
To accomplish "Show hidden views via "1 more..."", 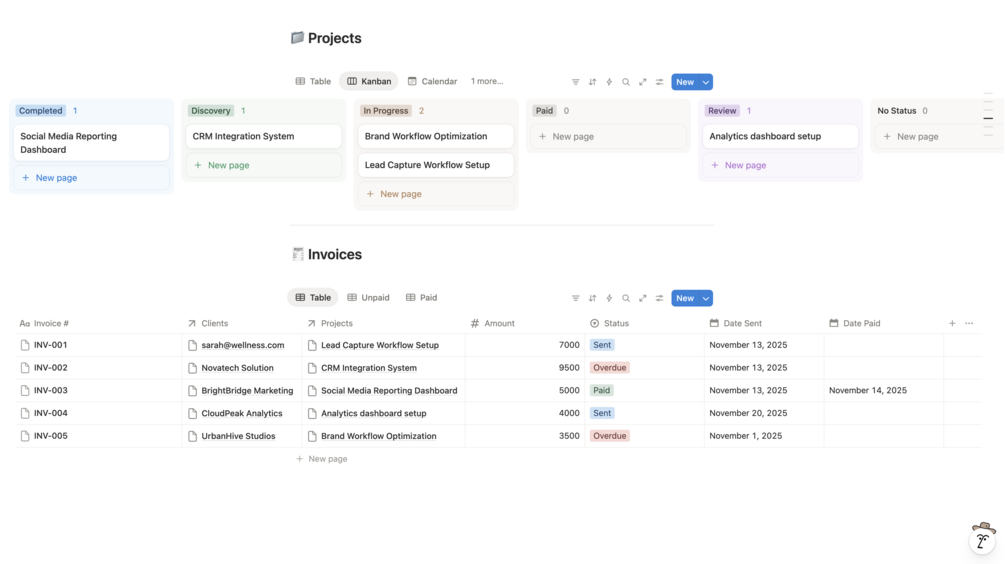I will [x=487, y=81].
